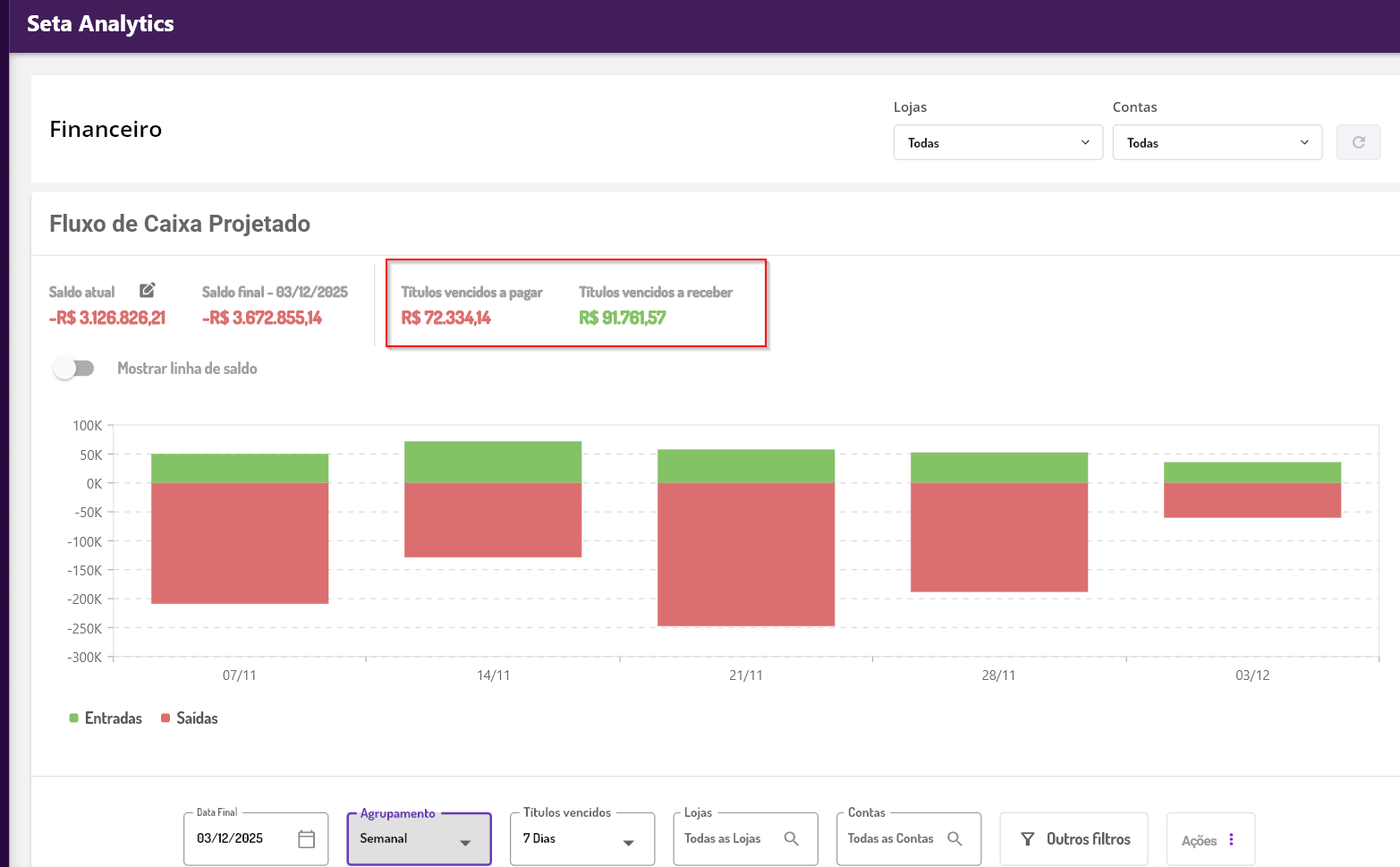The image size is (1400, 867).
Task: Open the Ações menu button
Action: pos(1210,839)
